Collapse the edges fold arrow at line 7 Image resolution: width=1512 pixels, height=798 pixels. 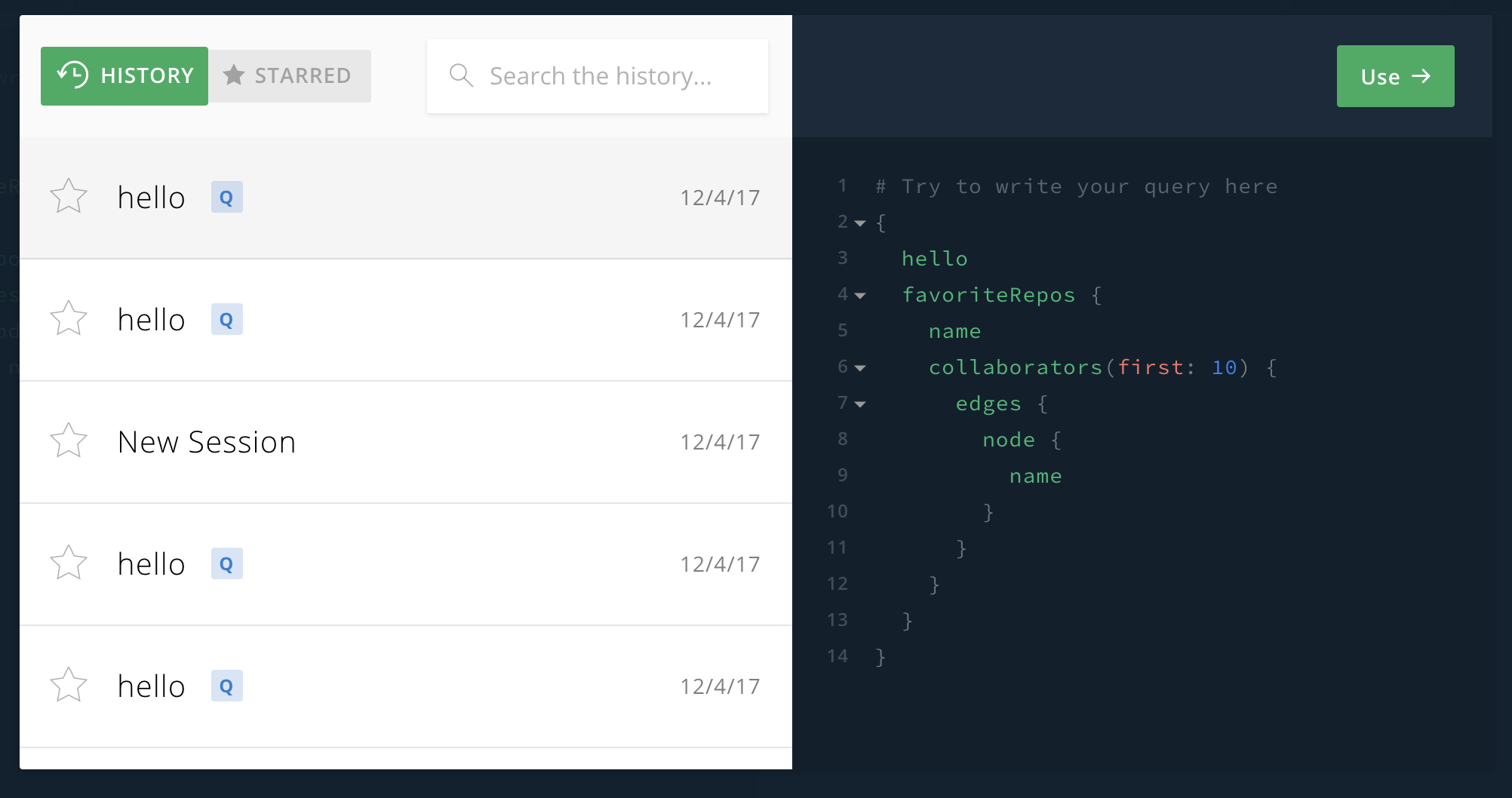coord(860,404)
